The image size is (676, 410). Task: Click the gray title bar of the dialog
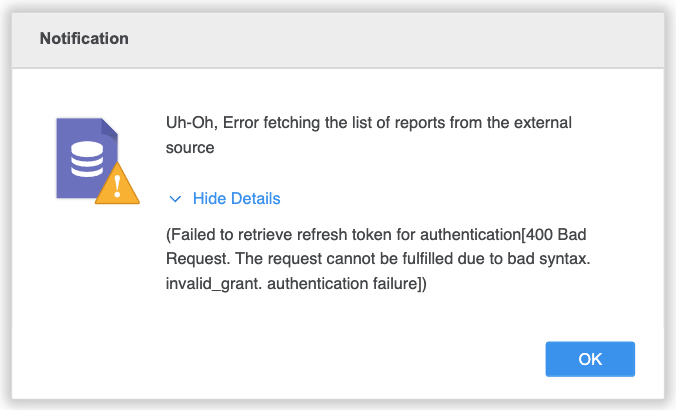pos(338,40)
